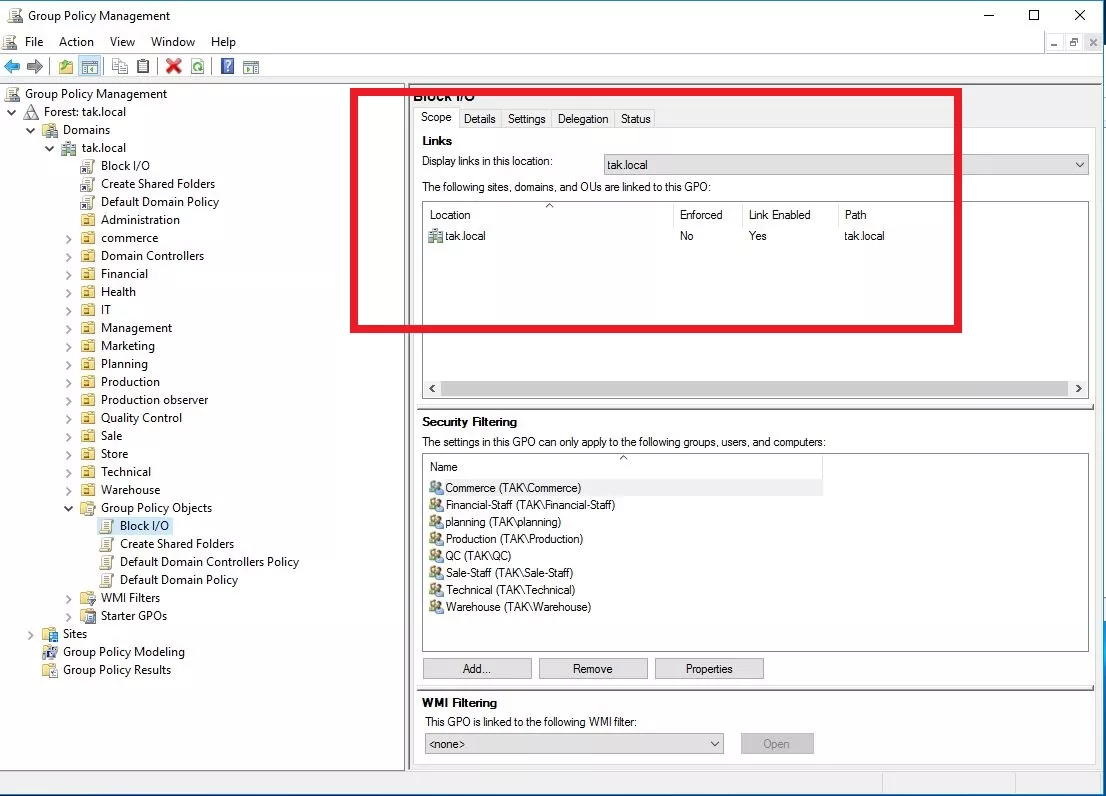
Task: Click the group icon beside QC (TAK\QC)
Action: point(436,556)
